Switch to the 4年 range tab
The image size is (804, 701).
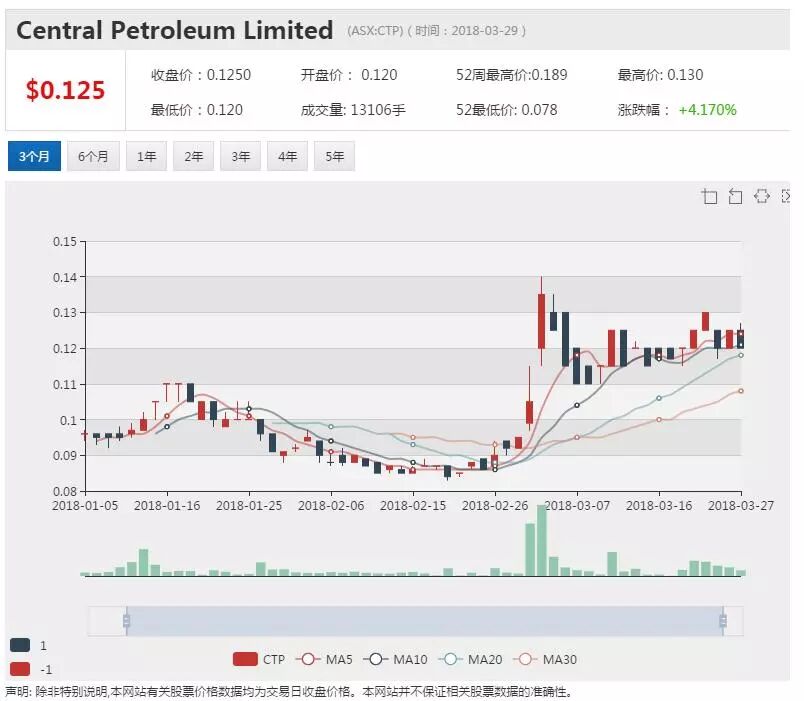(x=287, y=156)
